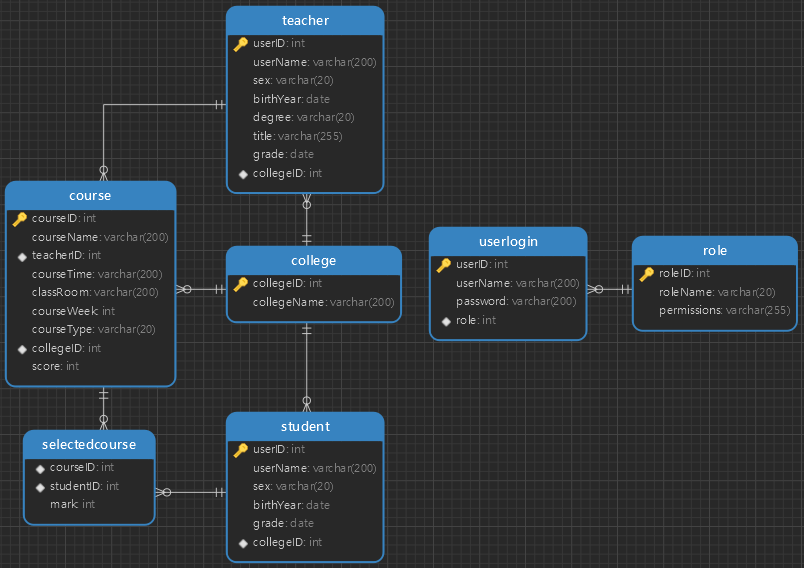Click the primary key icon in college table
The height and width of the screenshot is (568, 804).
pyautogui.click(x=240, y=284)
